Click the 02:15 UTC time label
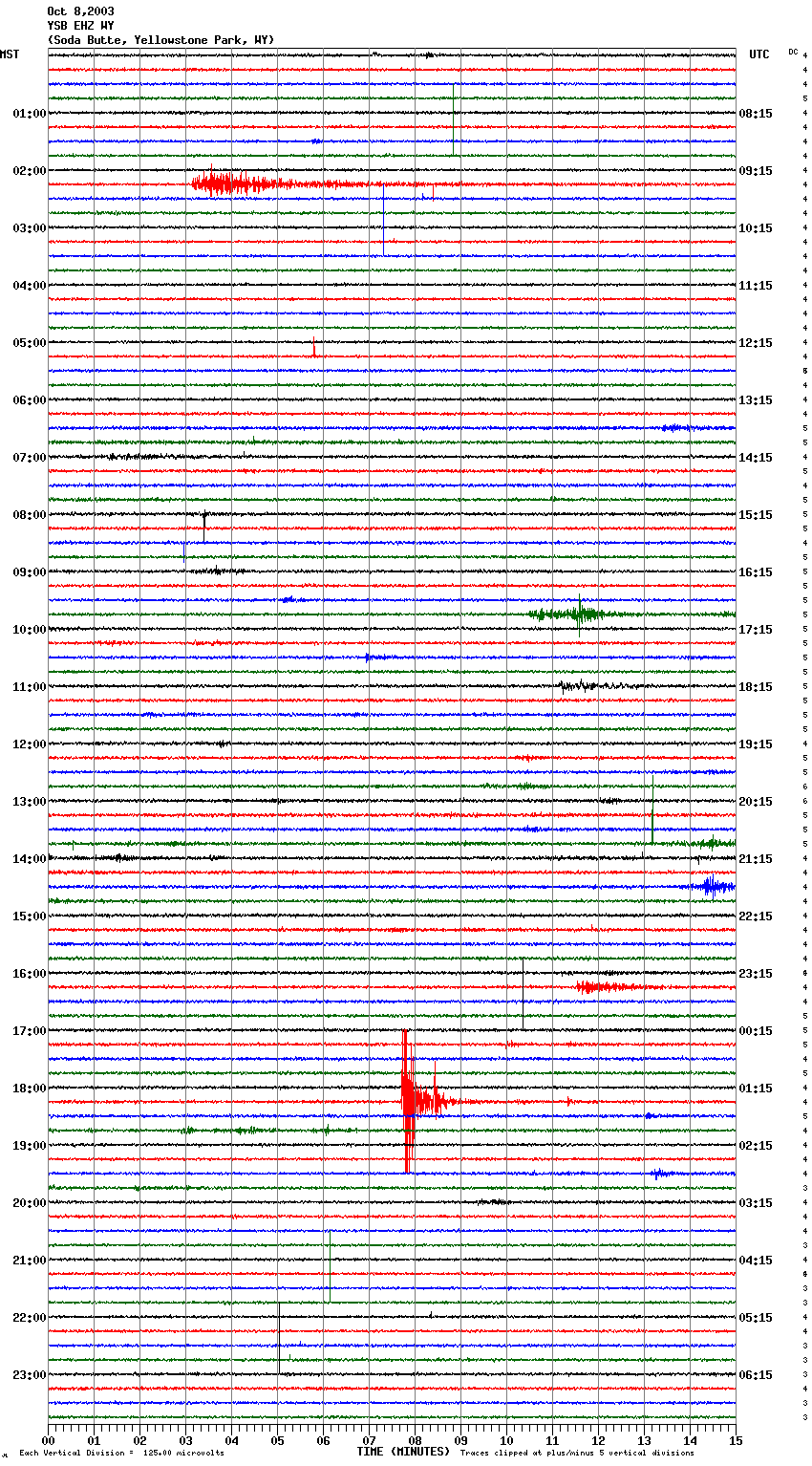The image size is (812, 1466). (x=756, y=1146)
